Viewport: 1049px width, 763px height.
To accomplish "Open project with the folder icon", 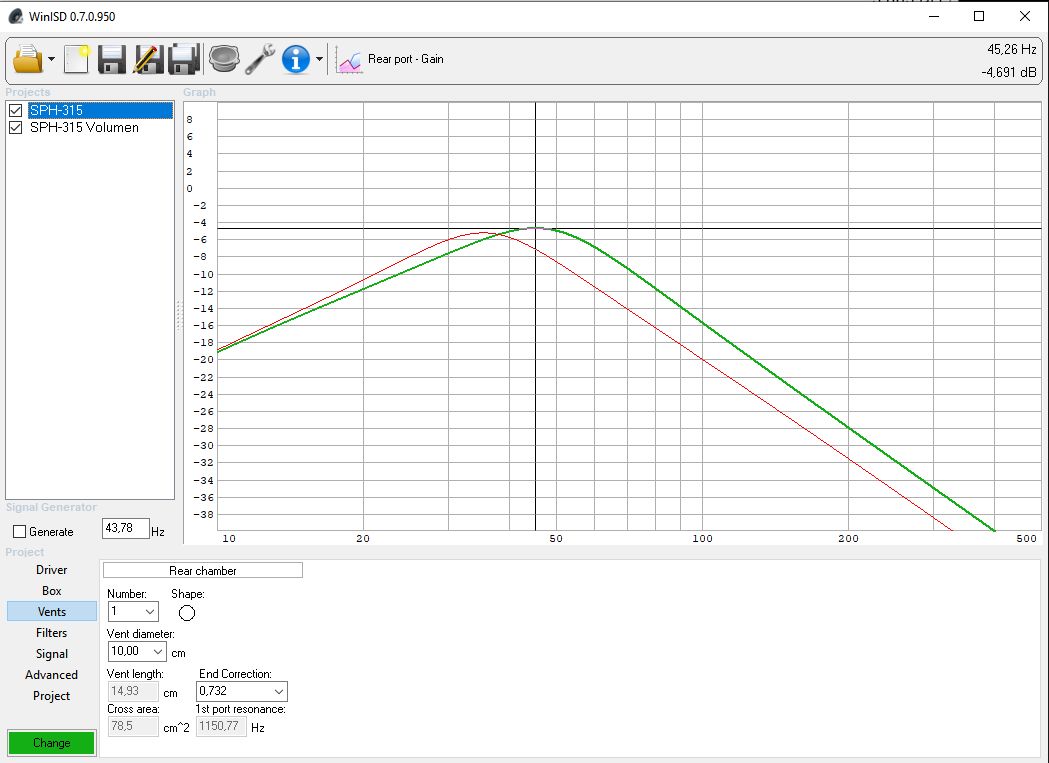I will click(27, 59).
